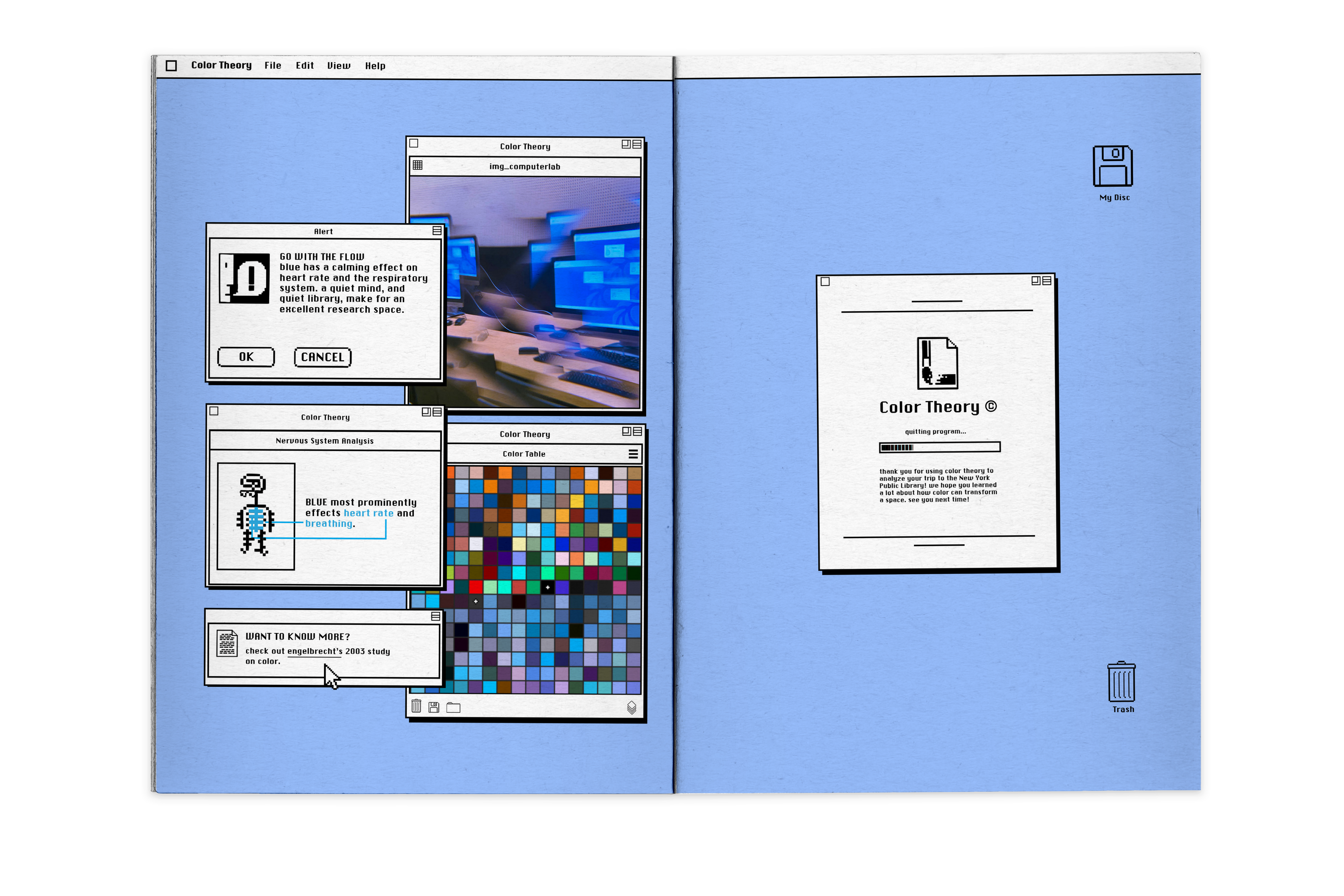Collapse the Want To Know More panel
The width and height of the screenshot is (1344, 896).
click(x=435, y=617)
